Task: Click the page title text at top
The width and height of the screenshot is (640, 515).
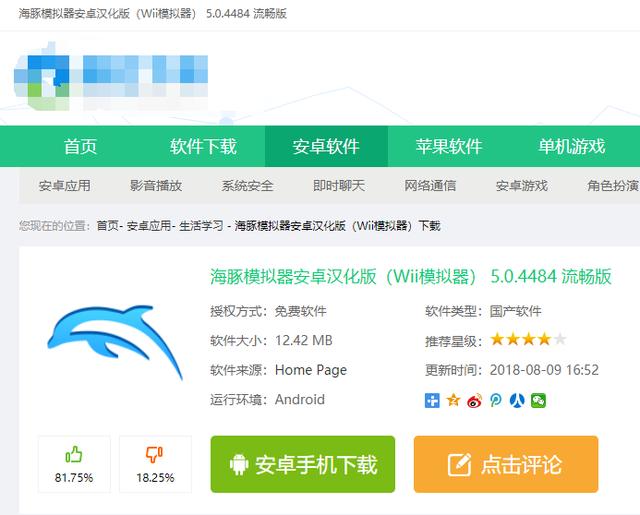Action: click(153, 13)
